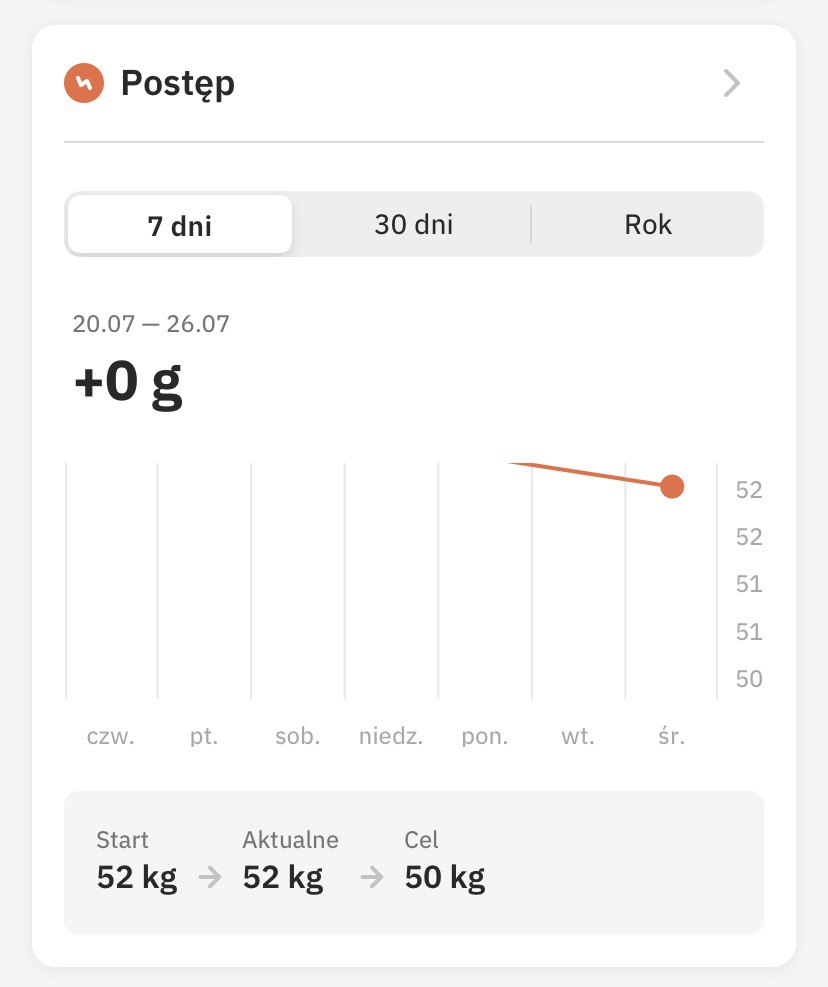Select the śr. day column label
The image size is (828, 987).
click(671, 735)
